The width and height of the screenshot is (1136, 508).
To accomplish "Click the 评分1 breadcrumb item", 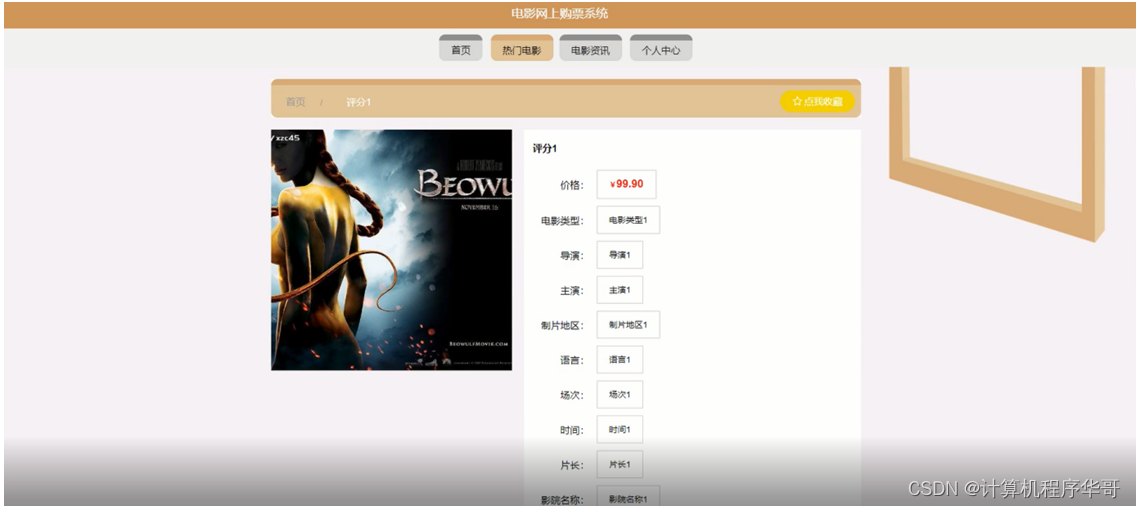I will coord(359,102).
